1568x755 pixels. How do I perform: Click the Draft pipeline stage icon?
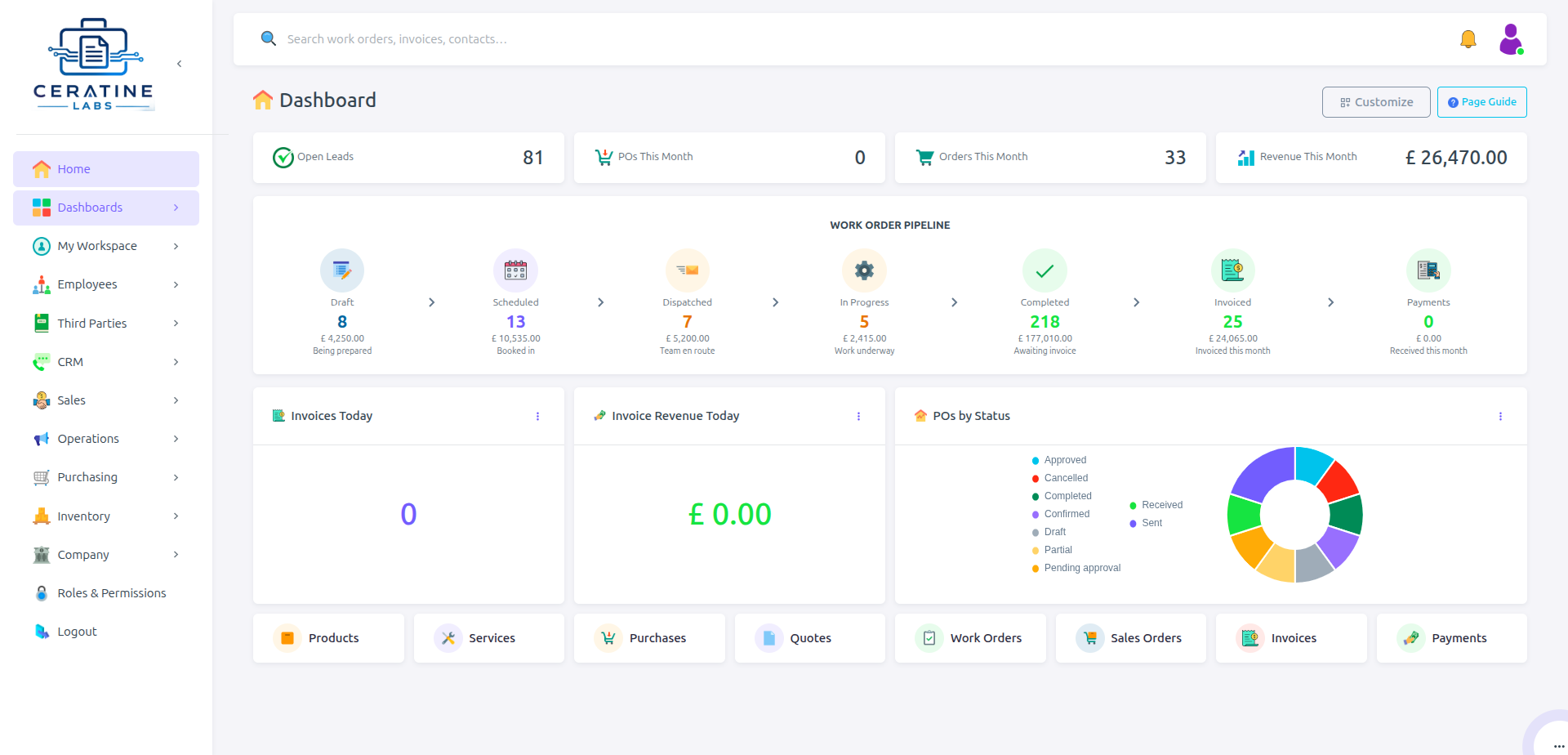[342, 270]
